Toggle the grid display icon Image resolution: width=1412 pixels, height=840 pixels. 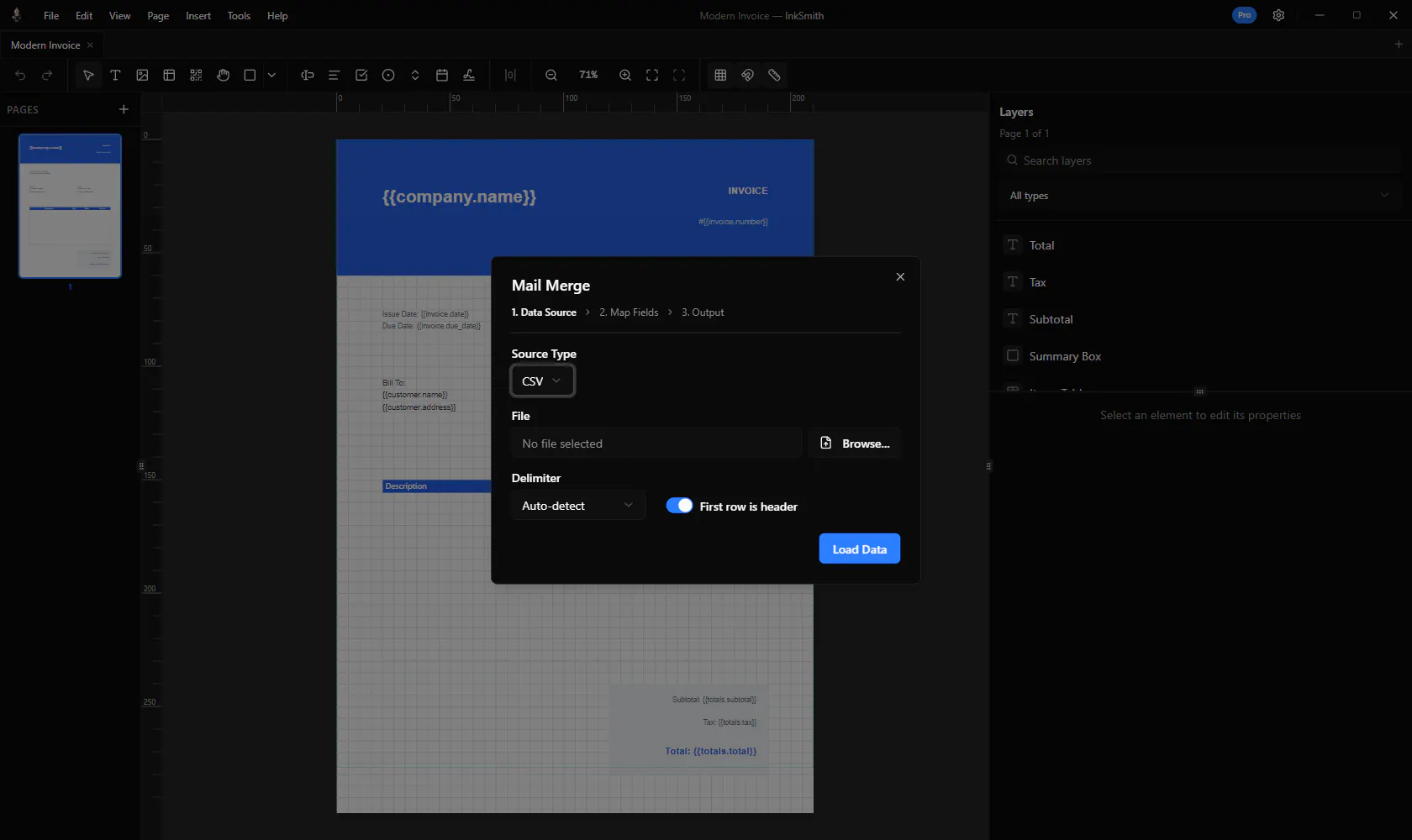pyautogui.click(x=720, y=76)
